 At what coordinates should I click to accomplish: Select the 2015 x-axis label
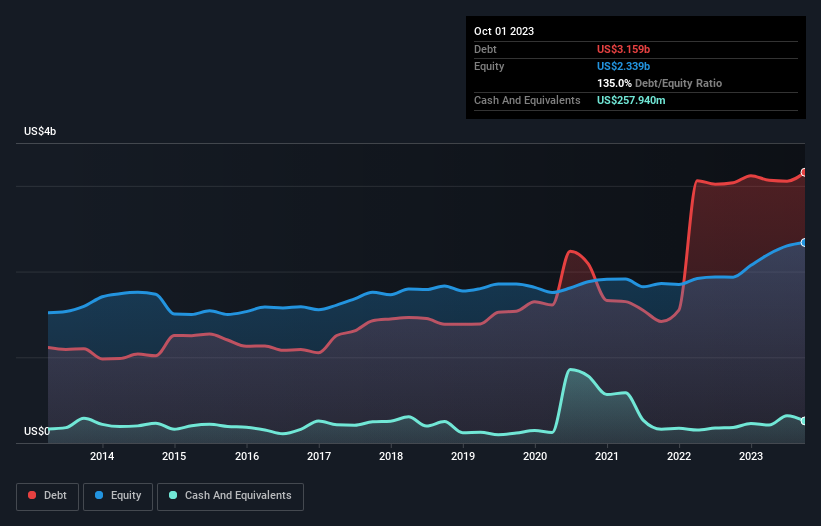tap(174, 456)
